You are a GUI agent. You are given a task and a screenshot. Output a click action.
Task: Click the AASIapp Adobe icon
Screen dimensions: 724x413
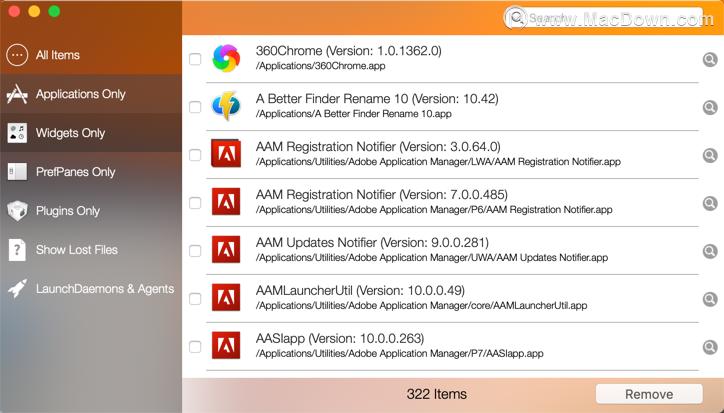226,346
